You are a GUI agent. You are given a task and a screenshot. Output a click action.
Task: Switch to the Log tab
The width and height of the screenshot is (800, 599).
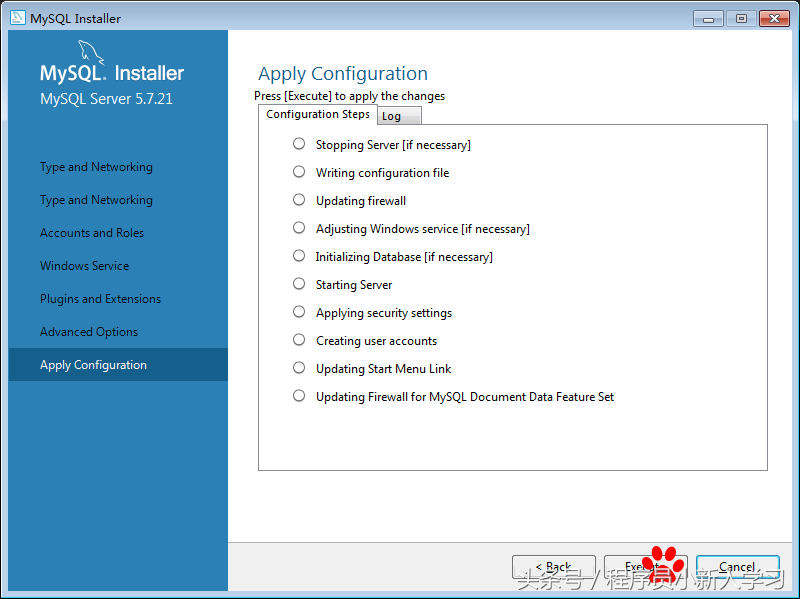(399, 116)
